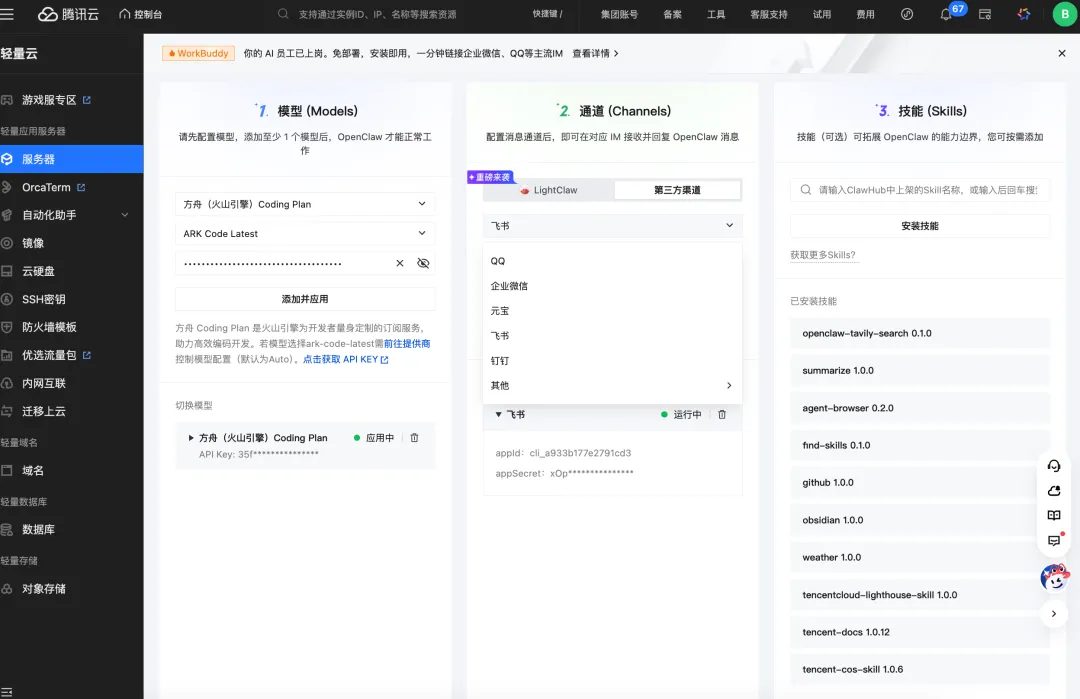Click the WorkBuddy badge in banner

click(x=198, y=53)
